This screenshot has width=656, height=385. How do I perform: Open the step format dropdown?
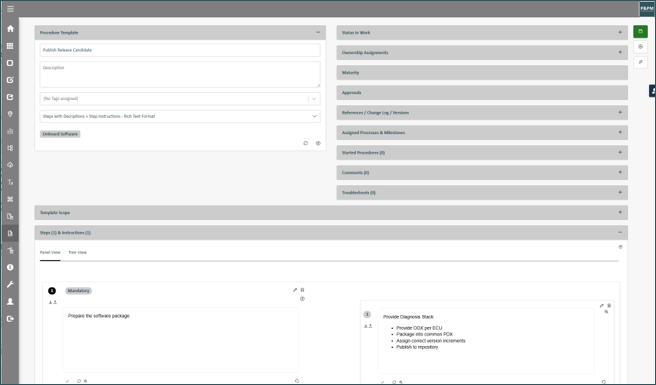[x=180, y=116]
